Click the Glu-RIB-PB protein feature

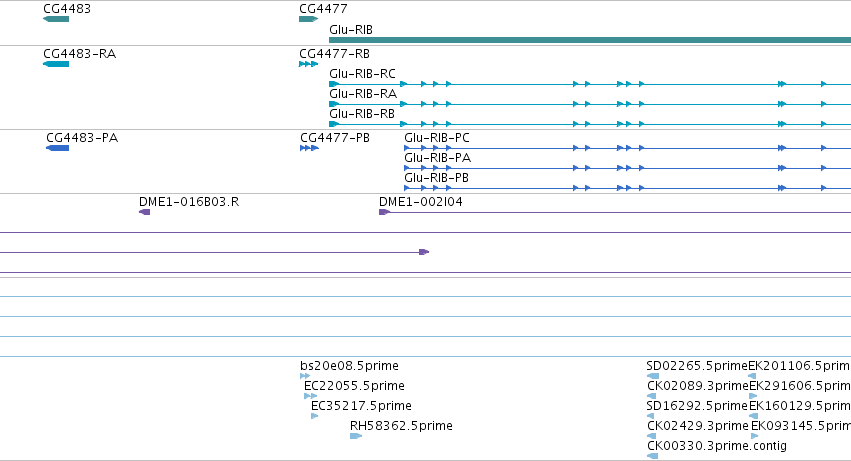[627, 188]
